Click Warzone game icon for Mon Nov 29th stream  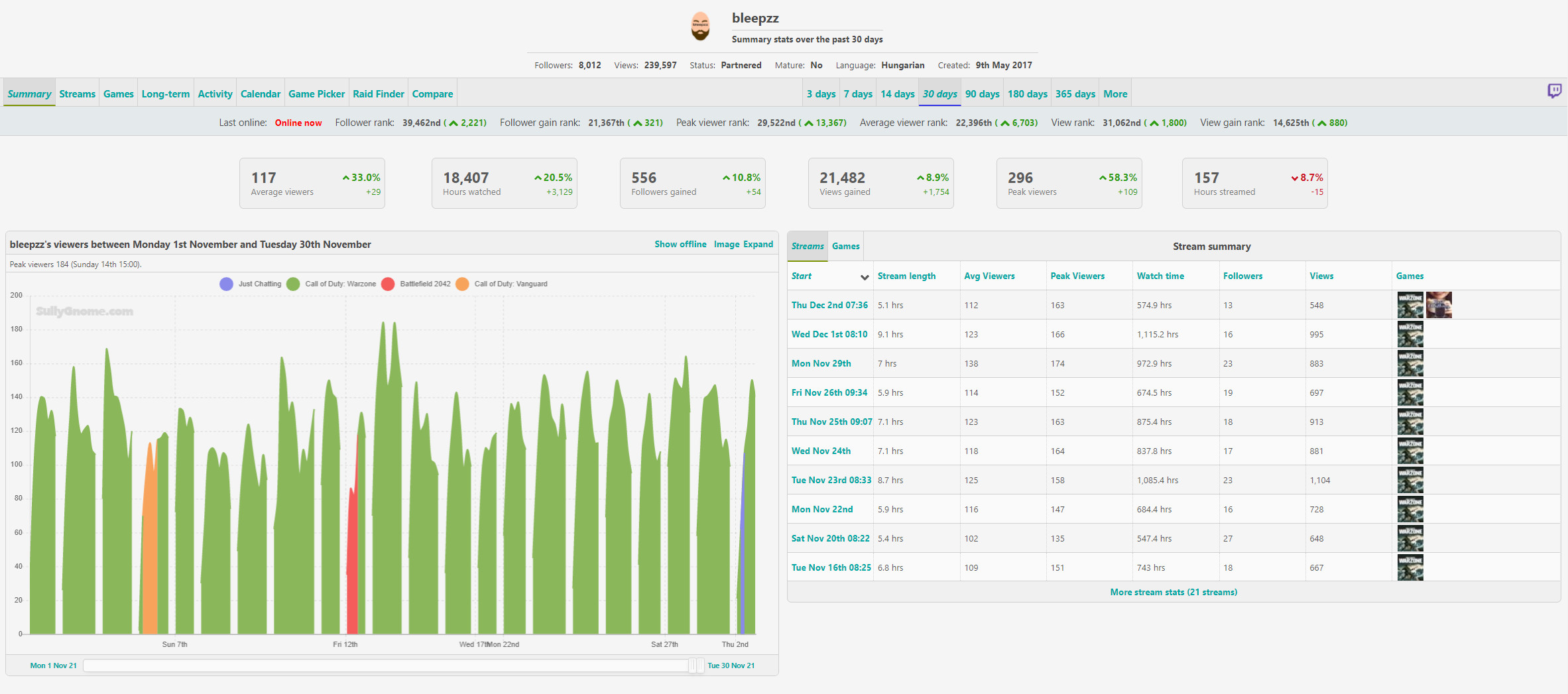click(x=1410, y=363)
